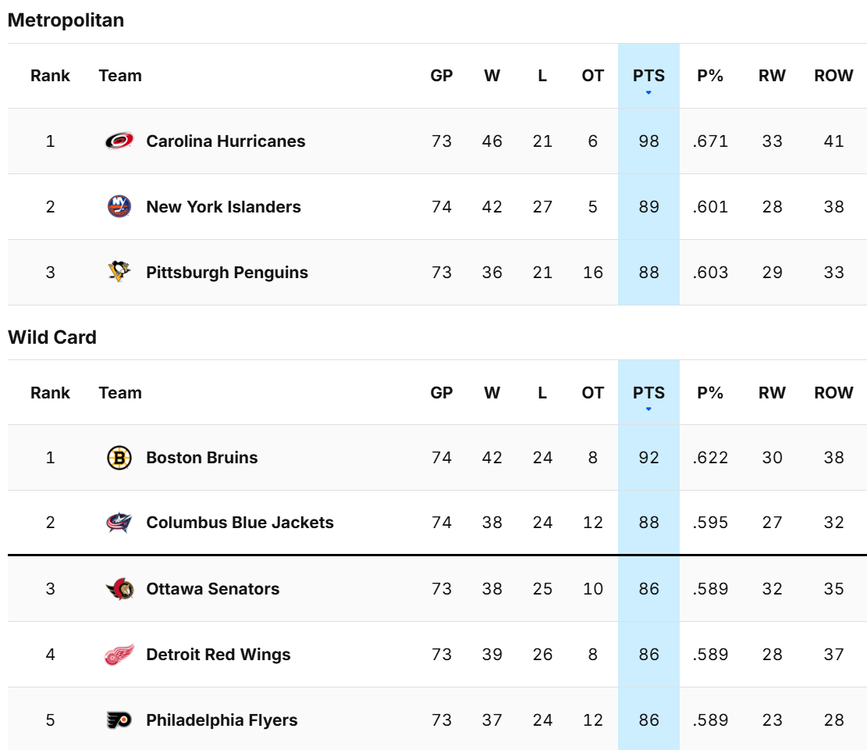Sort Wild Card table by W column

click(492, 393)
